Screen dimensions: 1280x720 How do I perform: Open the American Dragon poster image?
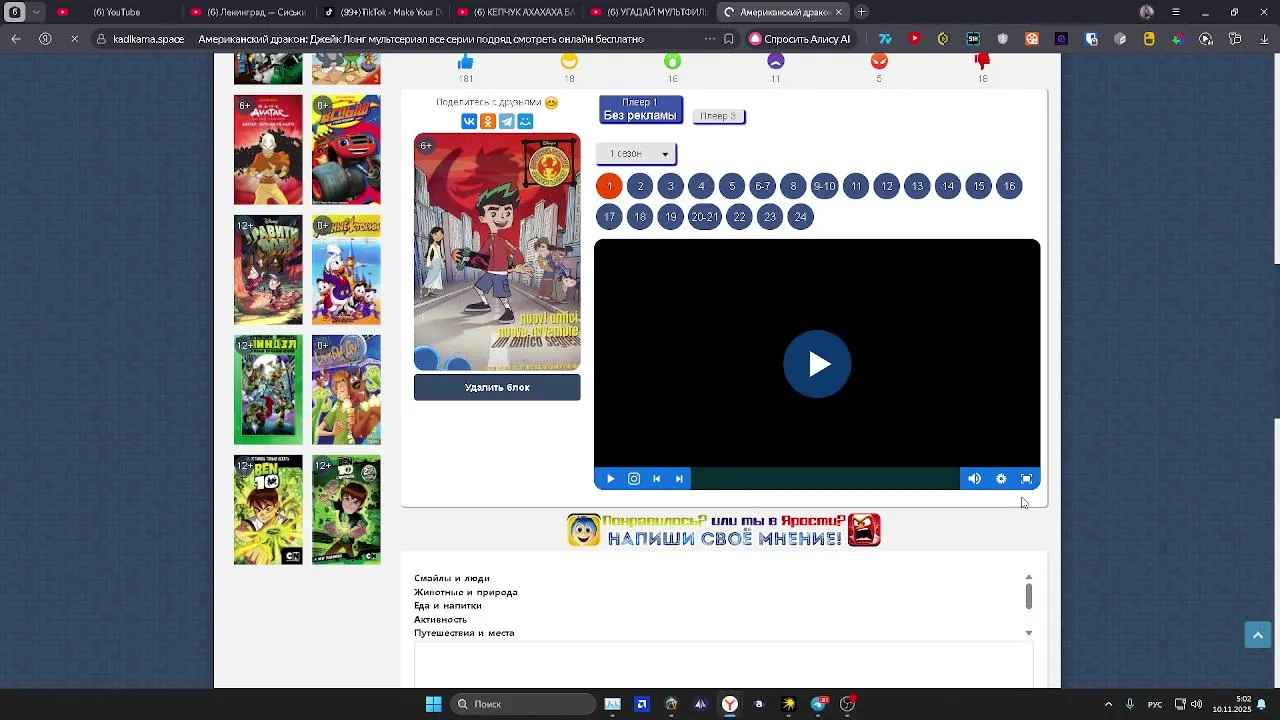(x=497, y=252)
